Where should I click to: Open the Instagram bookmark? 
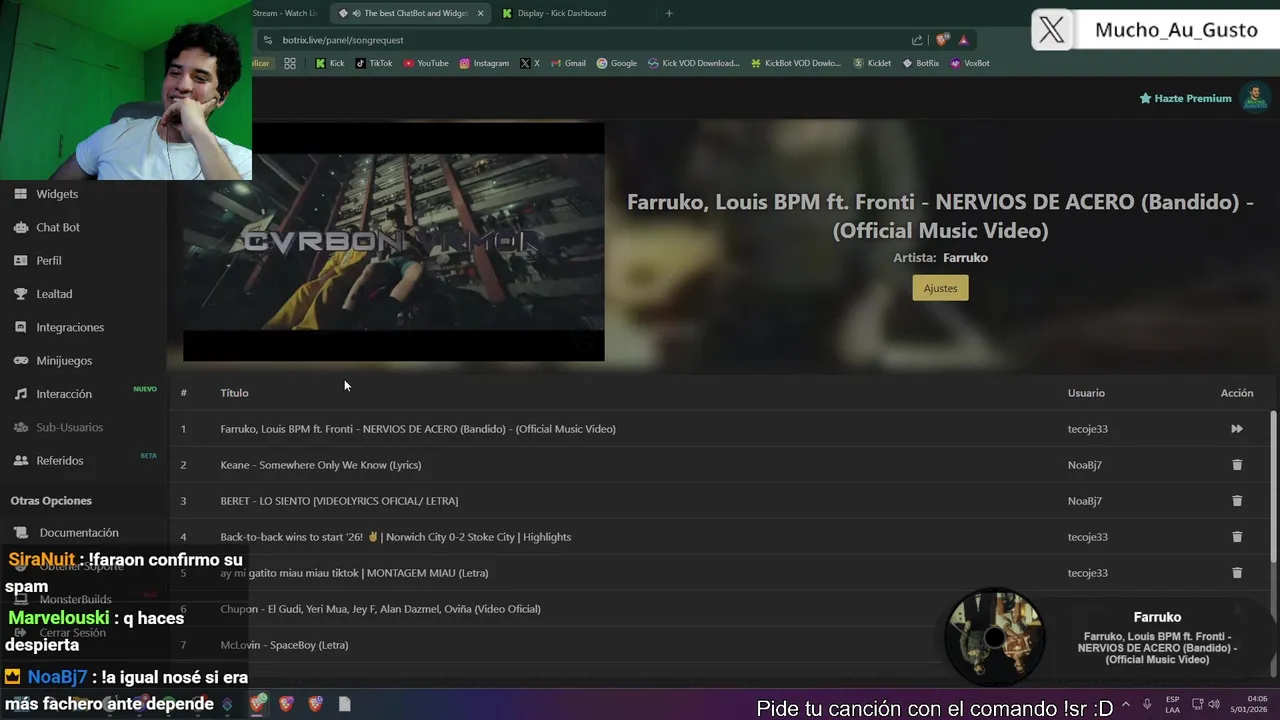484,63
